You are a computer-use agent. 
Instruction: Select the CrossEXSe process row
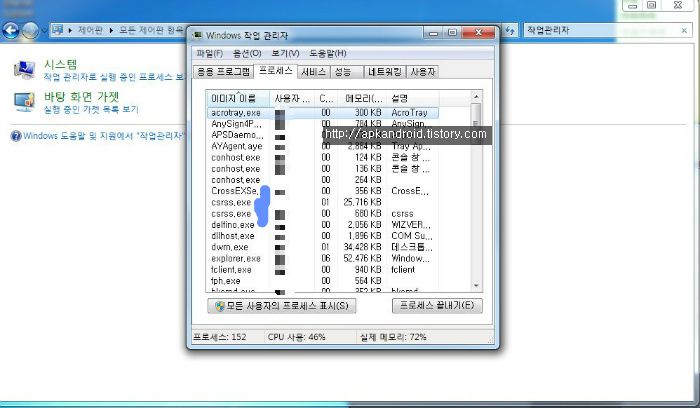click(322, 191)
